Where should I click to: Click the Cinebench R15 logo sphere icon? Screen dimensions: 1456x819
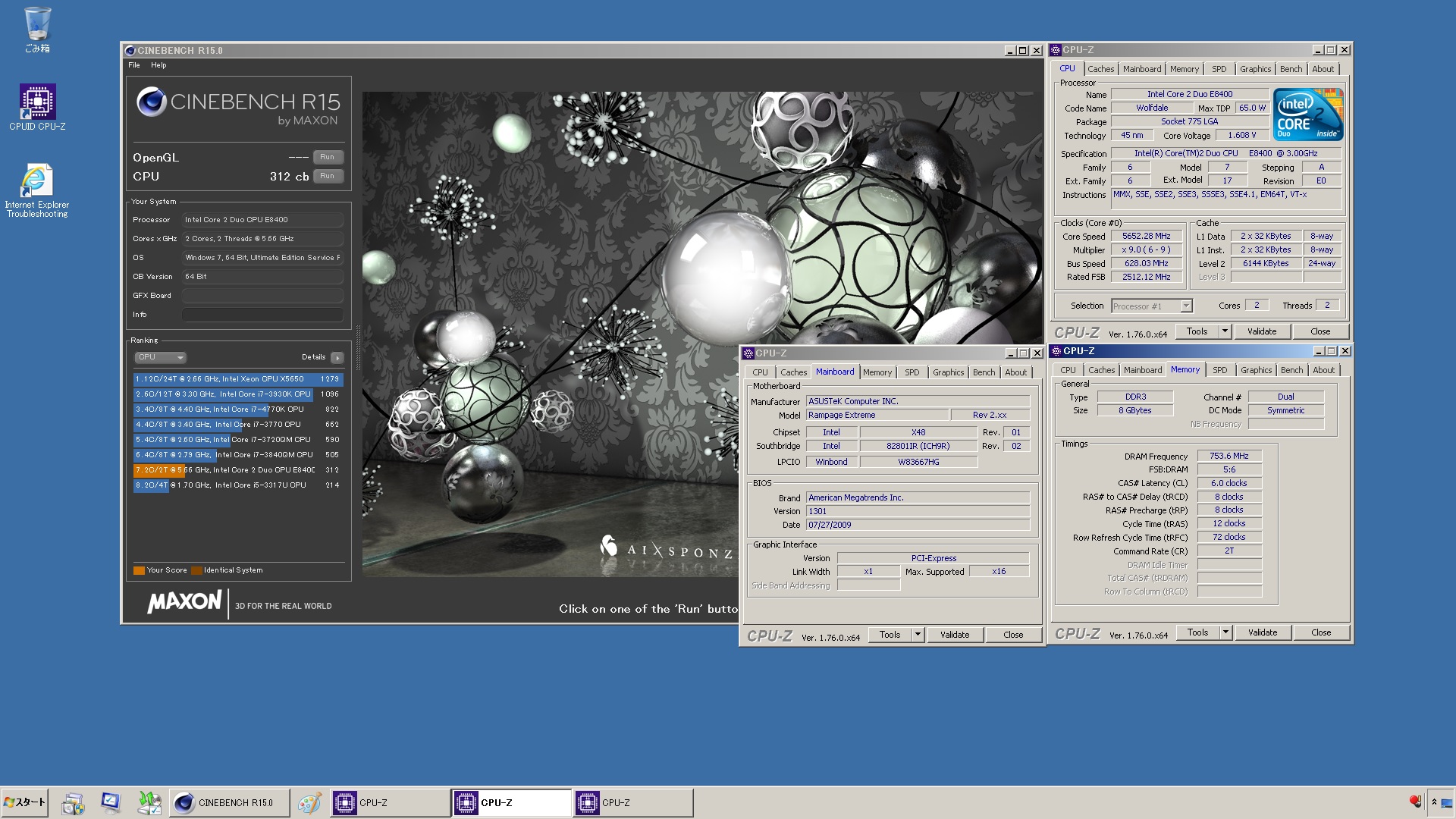151,102
